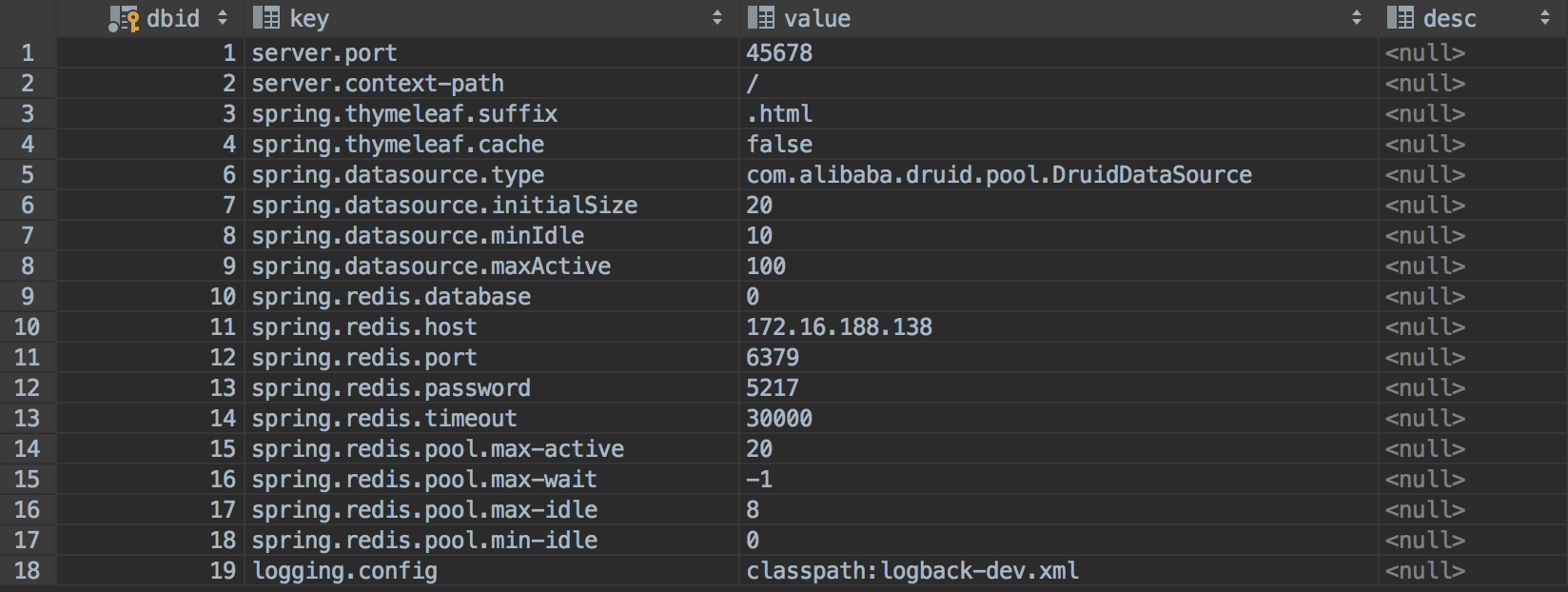Image resolution: width=1568 pixels, height=592 pixels.
Task: Click sort arrows on desc column
Action: (x=1546, y=18)
